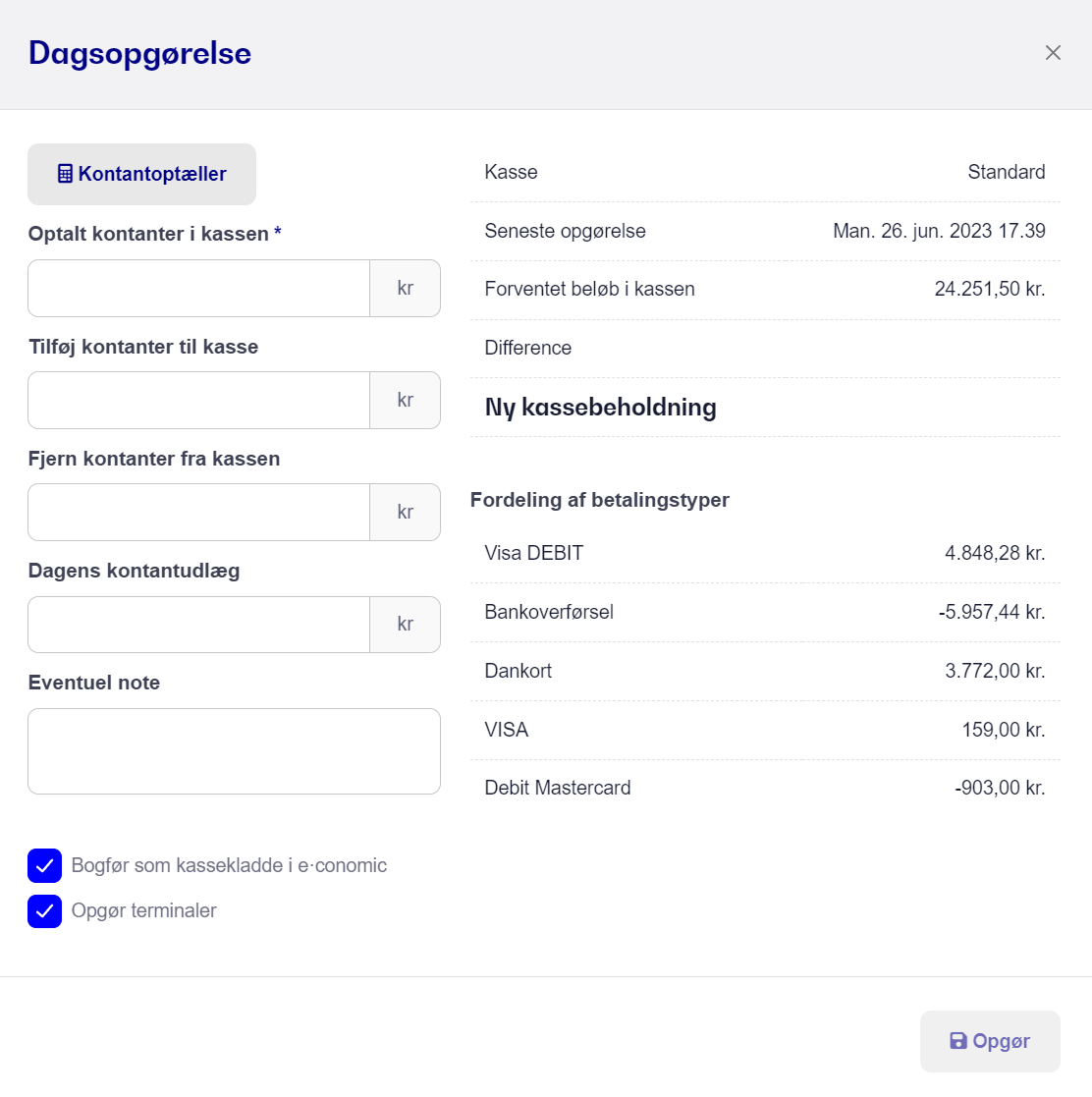Screen dimensions: 1092x1097
Task: Toggle Bogfør som kassekladde i e-conomic checkbox
Action: 45,865
